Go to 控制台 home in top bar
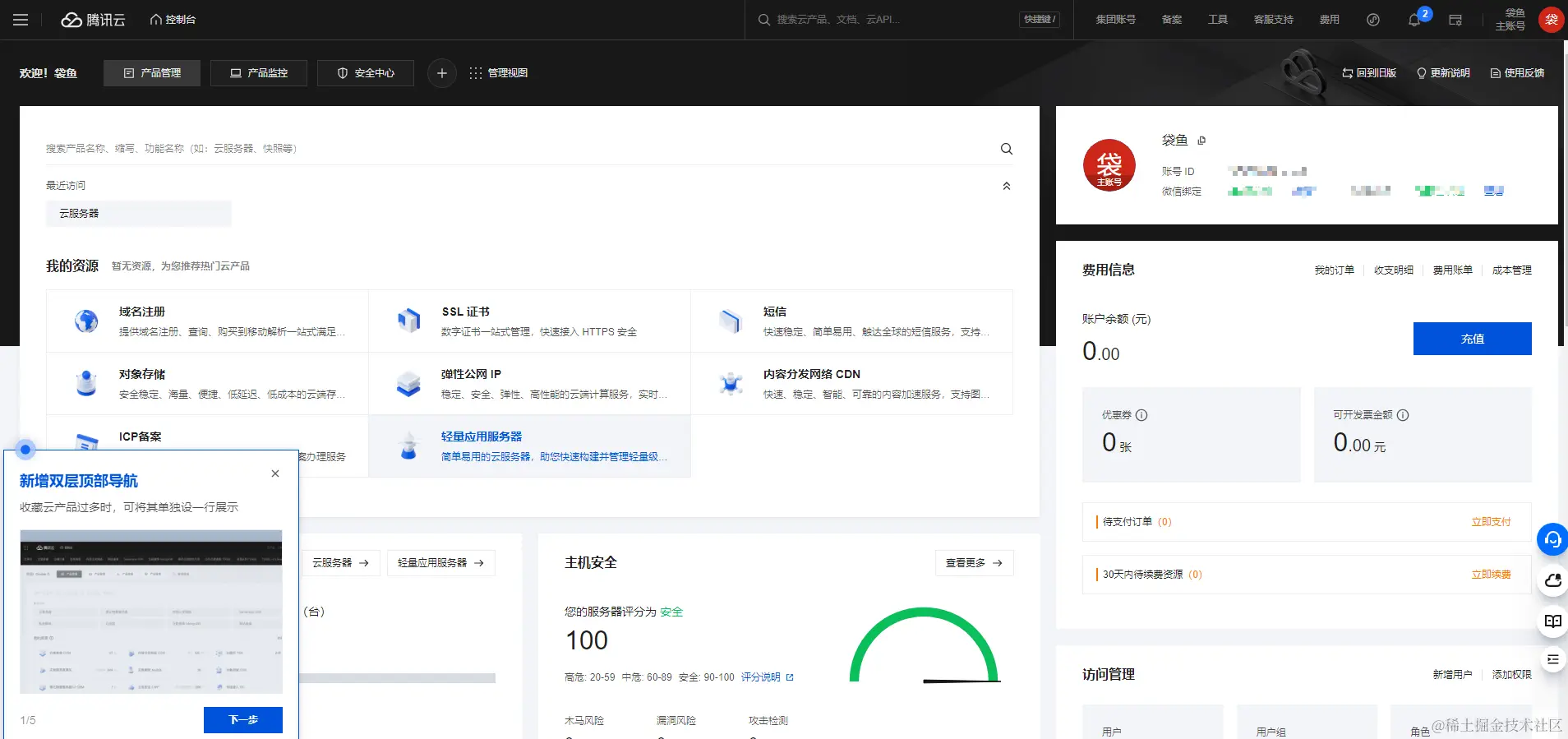 click(173, 20)
